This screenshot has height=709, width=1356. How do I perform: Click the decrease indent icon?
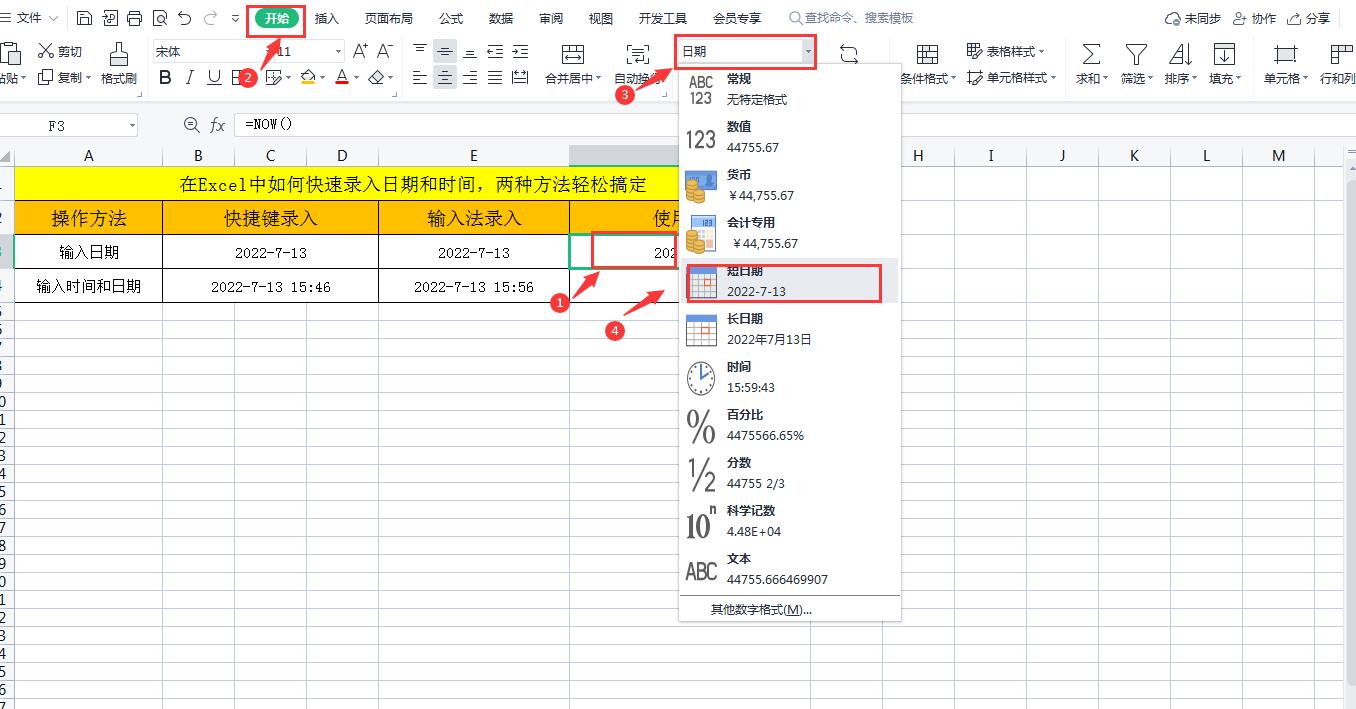[495, 51]
